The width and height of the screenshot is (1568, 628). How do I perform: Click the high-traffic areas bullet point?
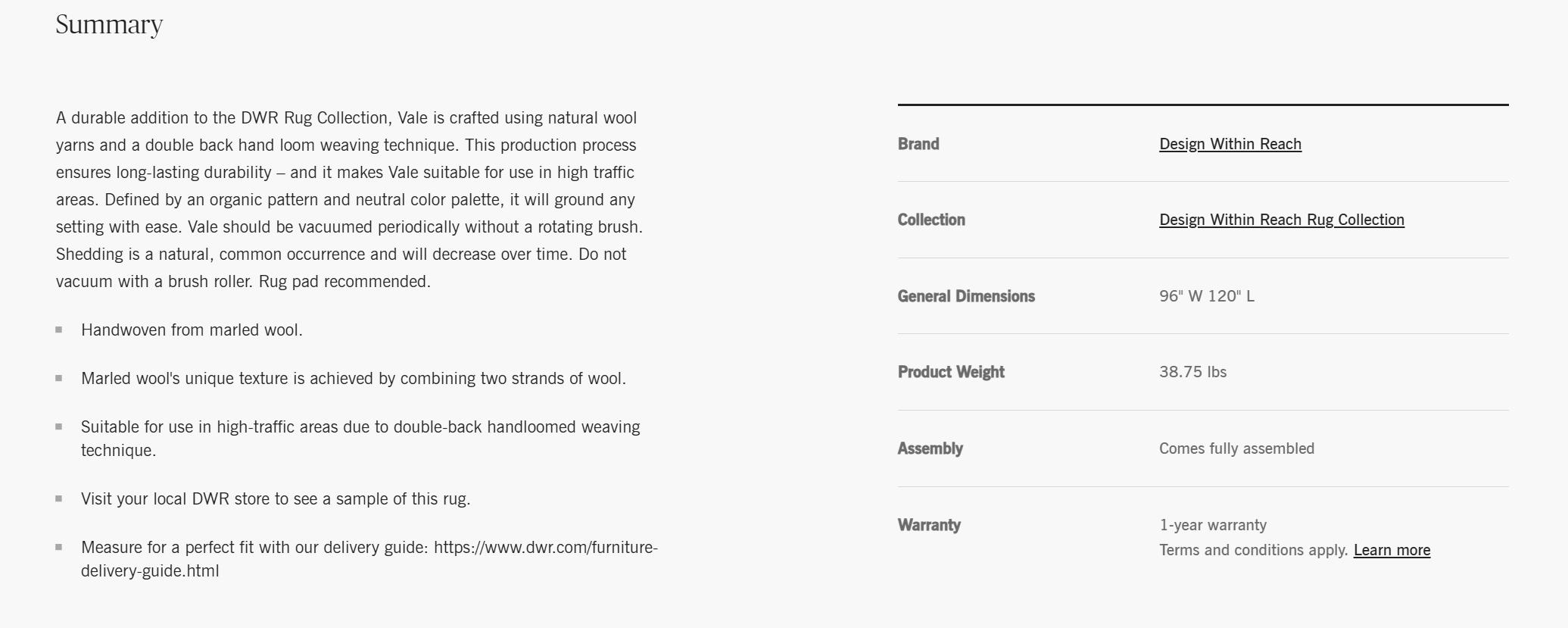click(x=360, y=427)
